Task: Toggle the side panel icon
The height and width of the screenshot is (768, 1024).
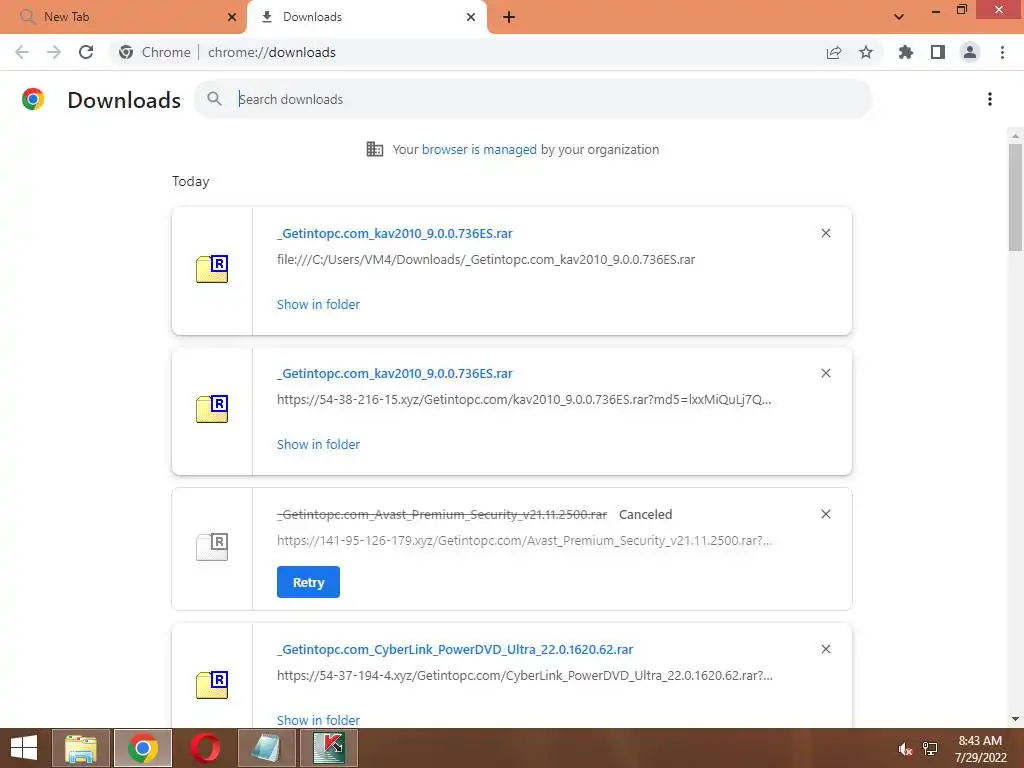Action: (x=938, y=52)
